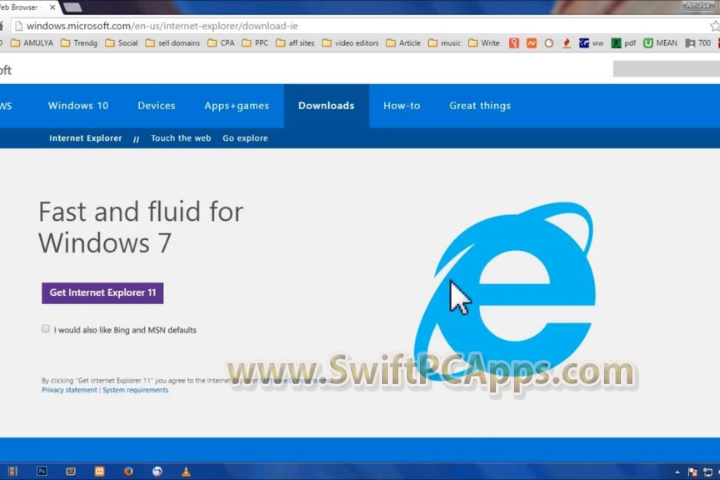Open the video editors bookmarks folder

point(350,43)
